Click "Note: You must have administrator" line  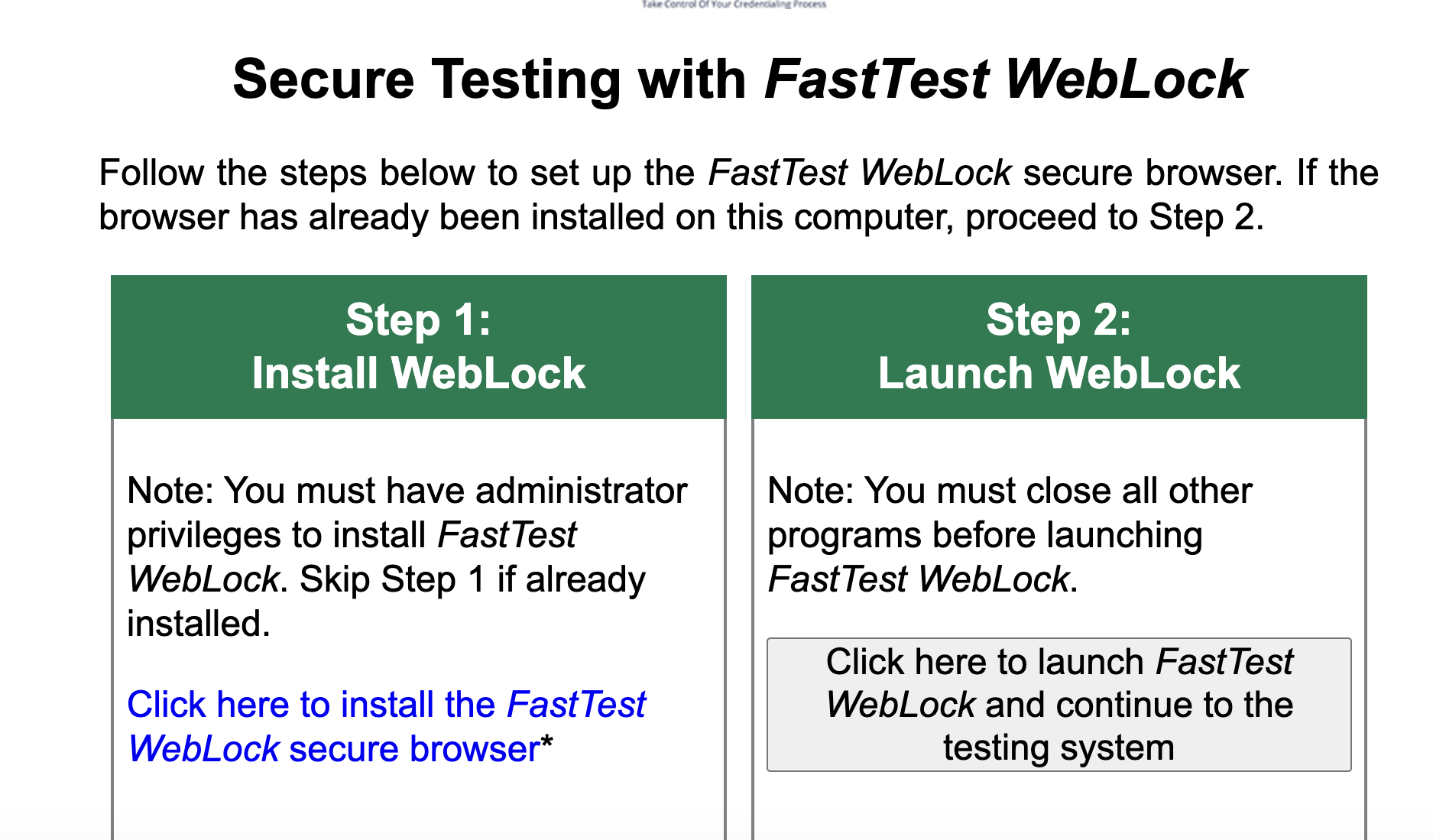click(407, 491)
